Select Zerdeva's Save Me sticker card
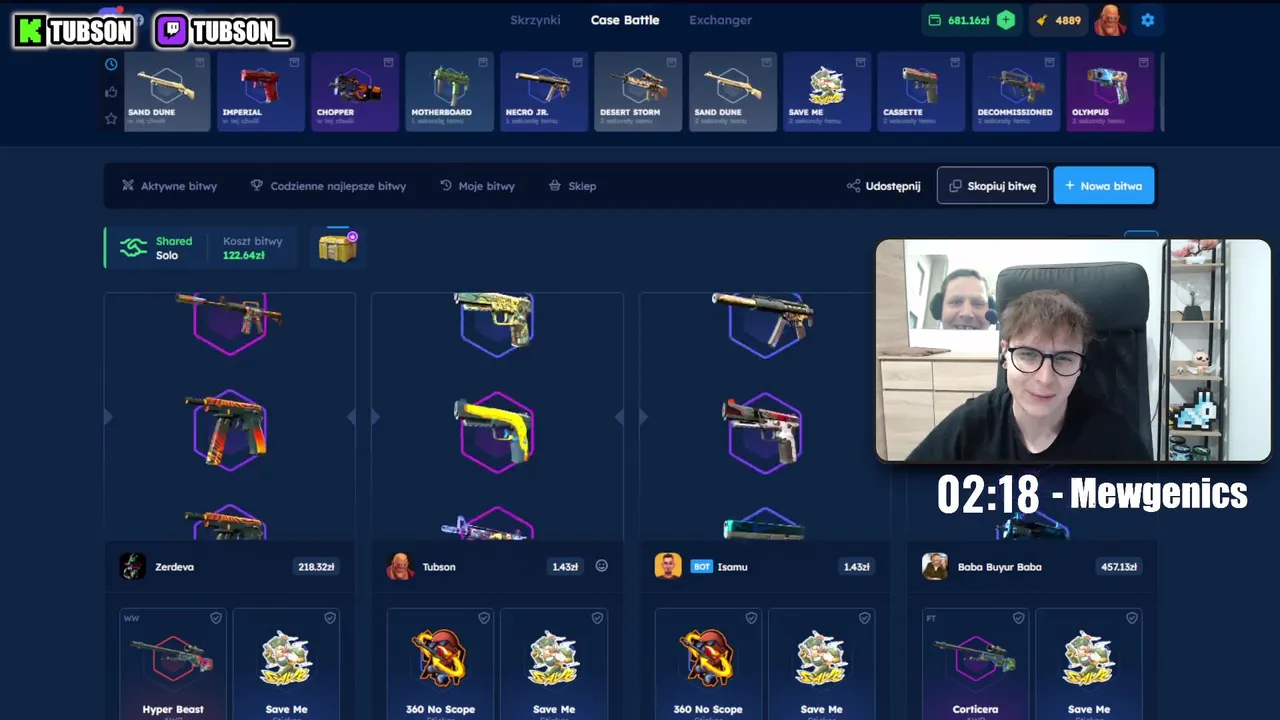 coord(286,664)
